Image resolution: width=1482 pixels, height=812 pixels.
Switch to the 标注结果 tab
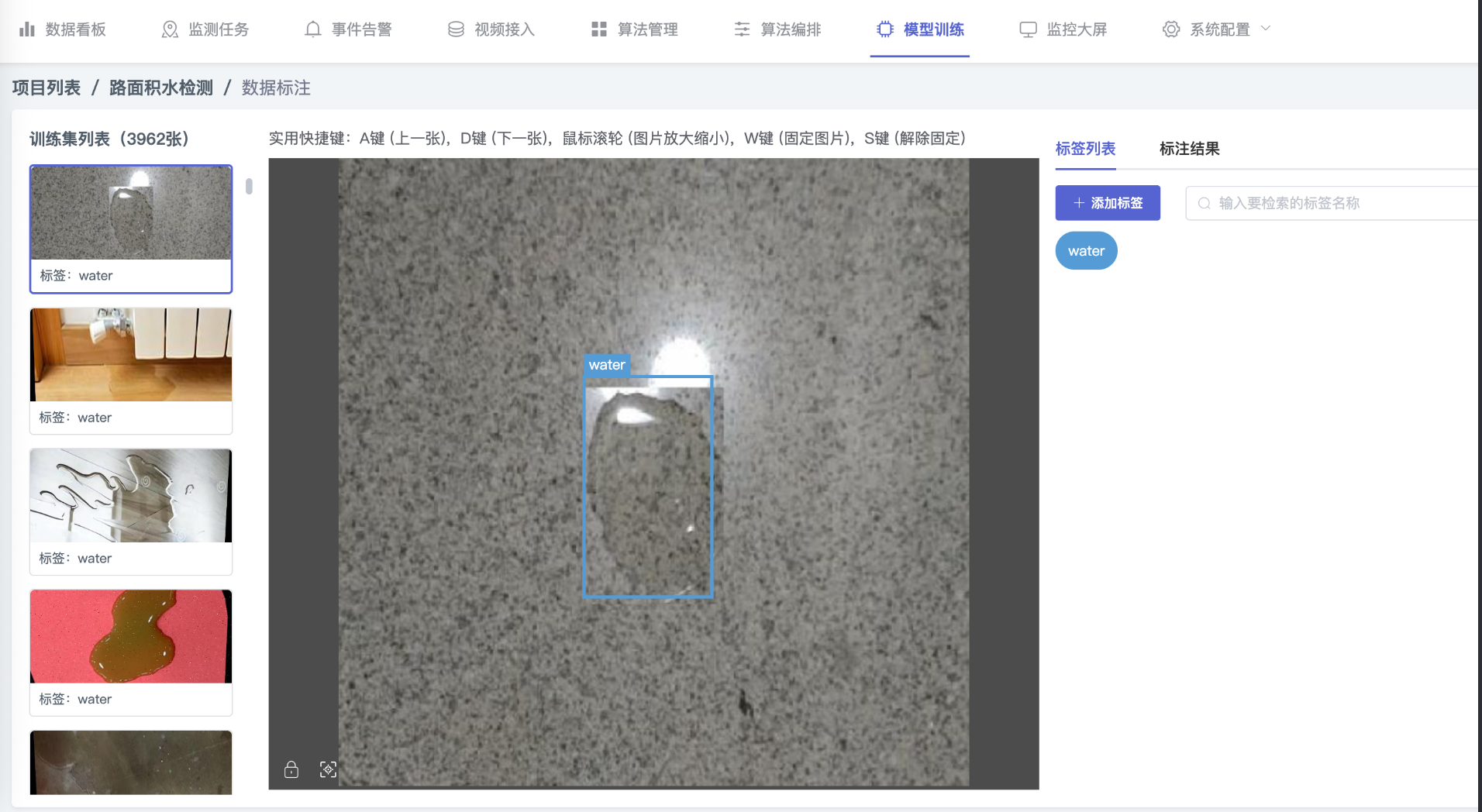click(1190, 149)
